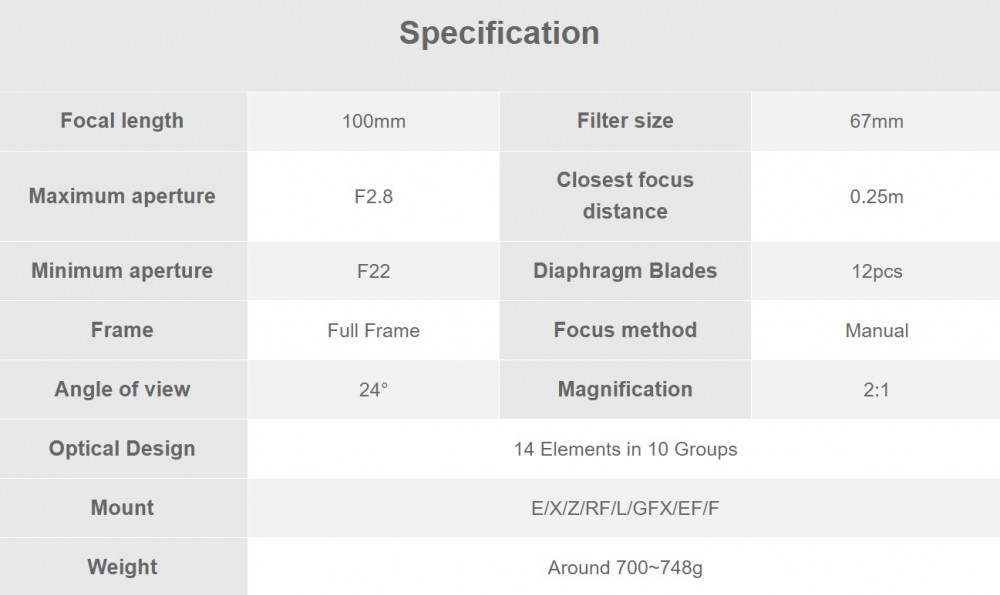Click the E/X/Z/RF/L/GFX/EF/F mount list

point(625,508)
